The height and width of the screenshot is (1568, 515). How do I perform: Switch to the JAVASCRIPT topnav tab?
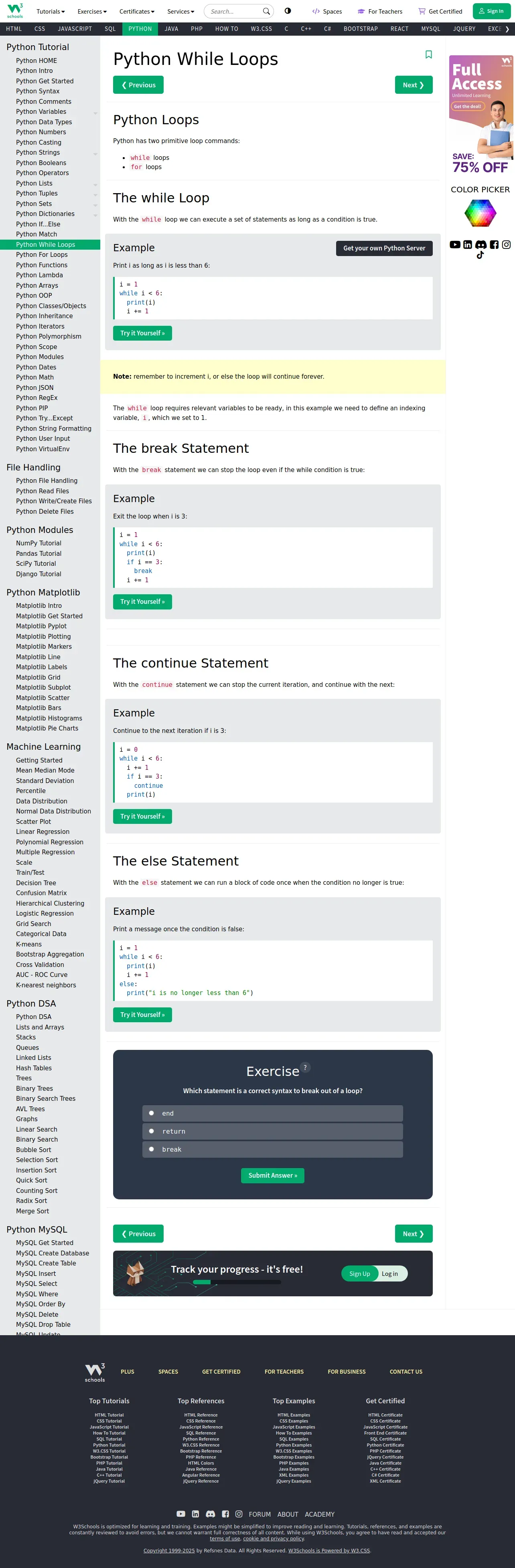coord(75,28)
